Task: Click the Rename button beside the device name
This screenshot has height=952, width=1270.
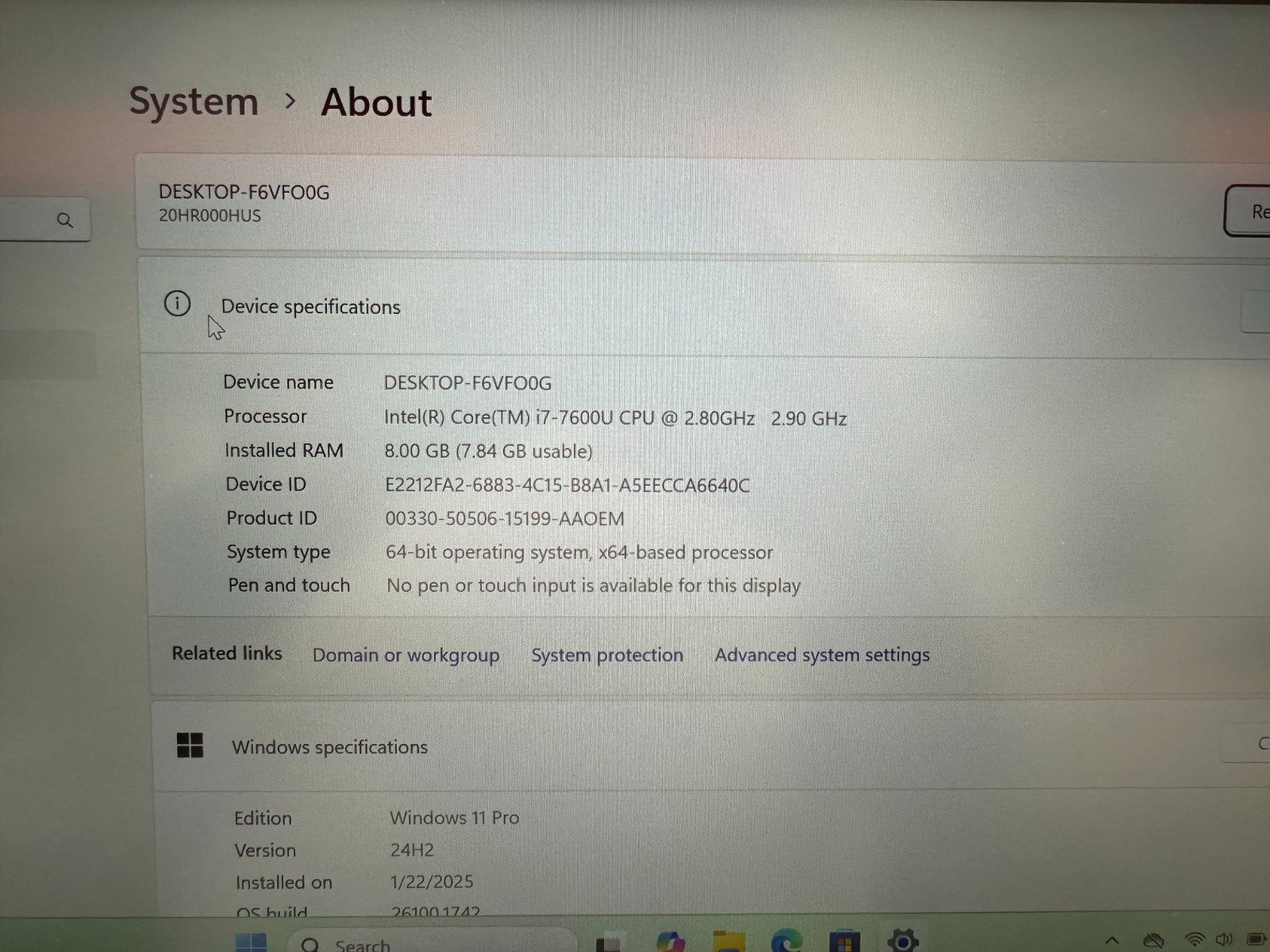Action: (x=1249, y=211)
